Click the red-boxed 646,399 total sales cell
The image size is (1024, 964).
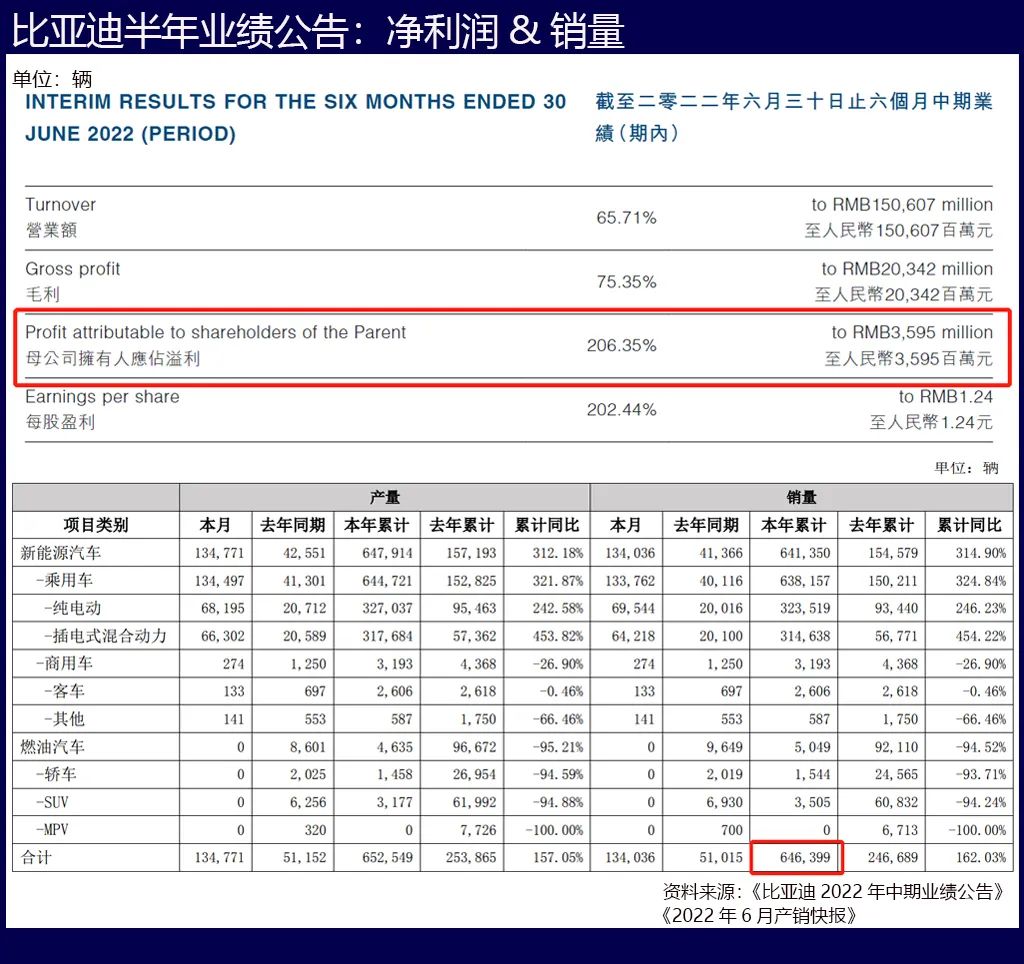[x=796, y=858]
